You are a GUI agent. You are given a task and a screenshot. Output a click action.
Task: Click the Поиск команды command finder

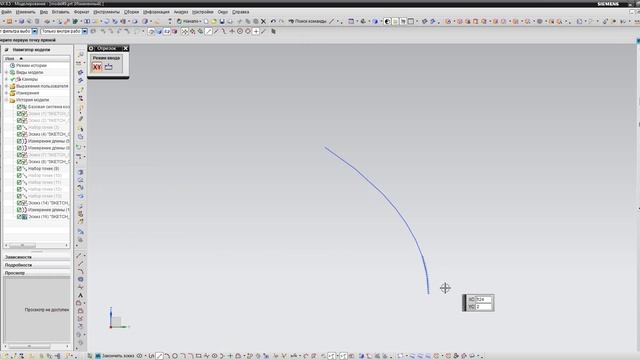[x=307, y=21]
